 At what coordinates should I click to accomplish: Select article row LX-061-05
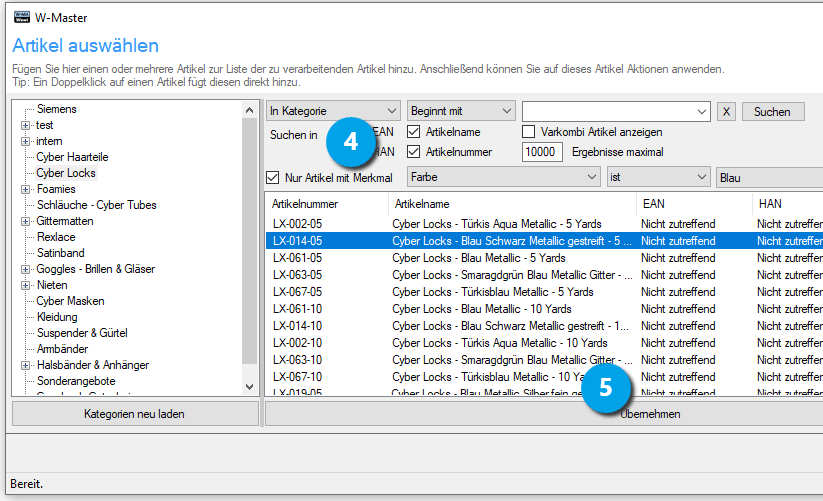[544, 258]
